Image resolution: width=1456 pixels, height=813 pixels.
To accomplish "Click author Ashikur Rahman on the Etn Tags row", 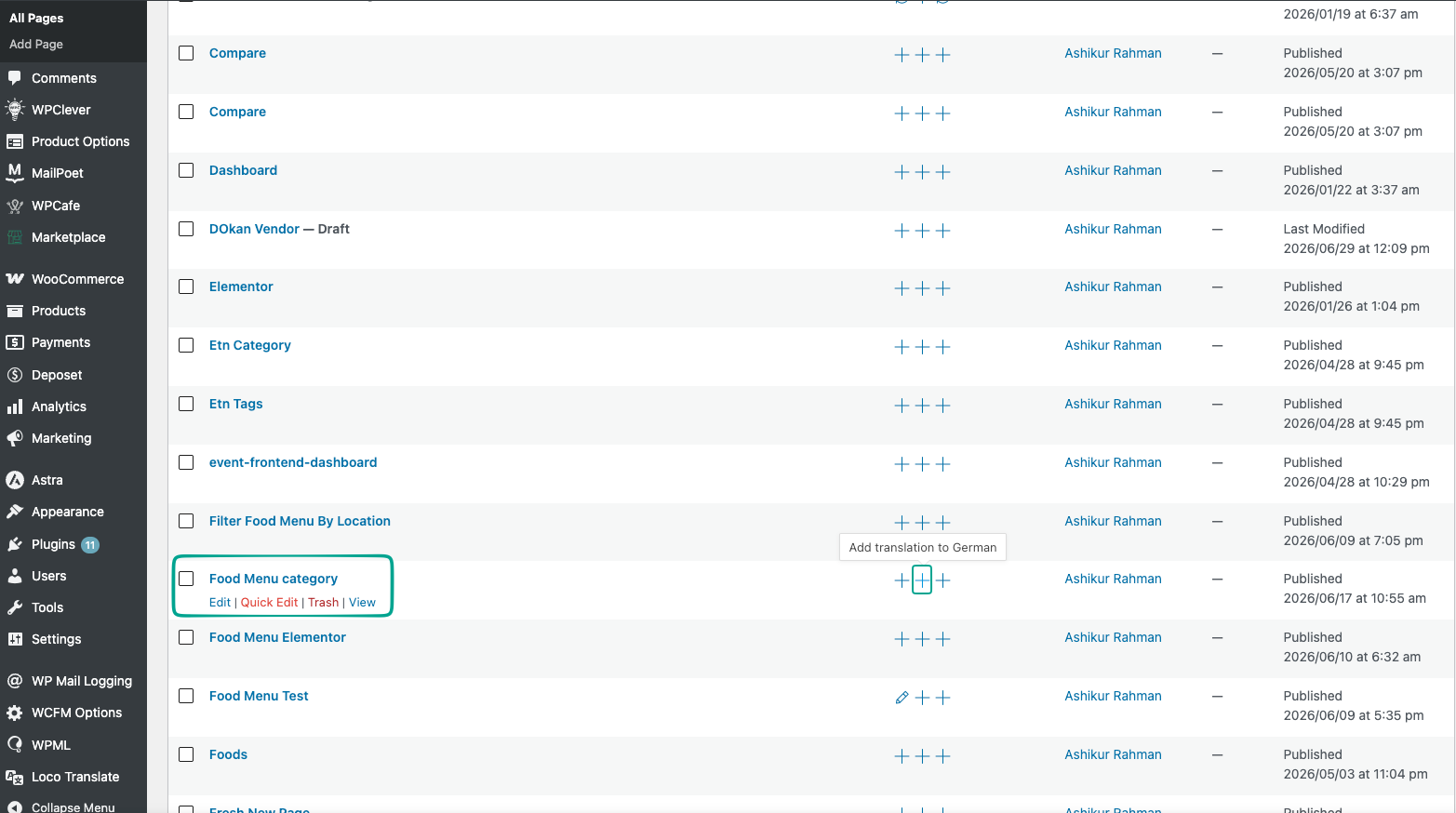I will click(1113, 404).
